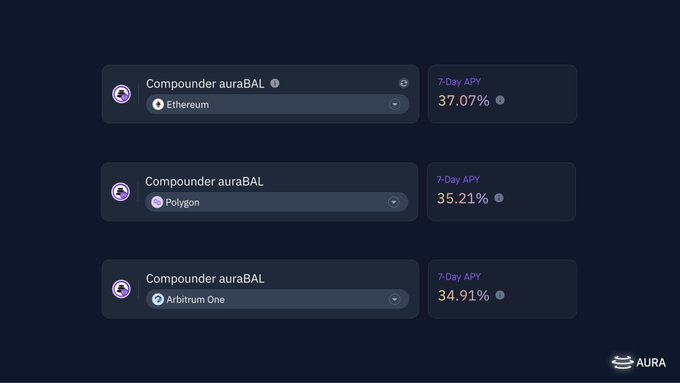Open the Ethereum network selector bar
This screenshot has height=383, width=680.
278,104
